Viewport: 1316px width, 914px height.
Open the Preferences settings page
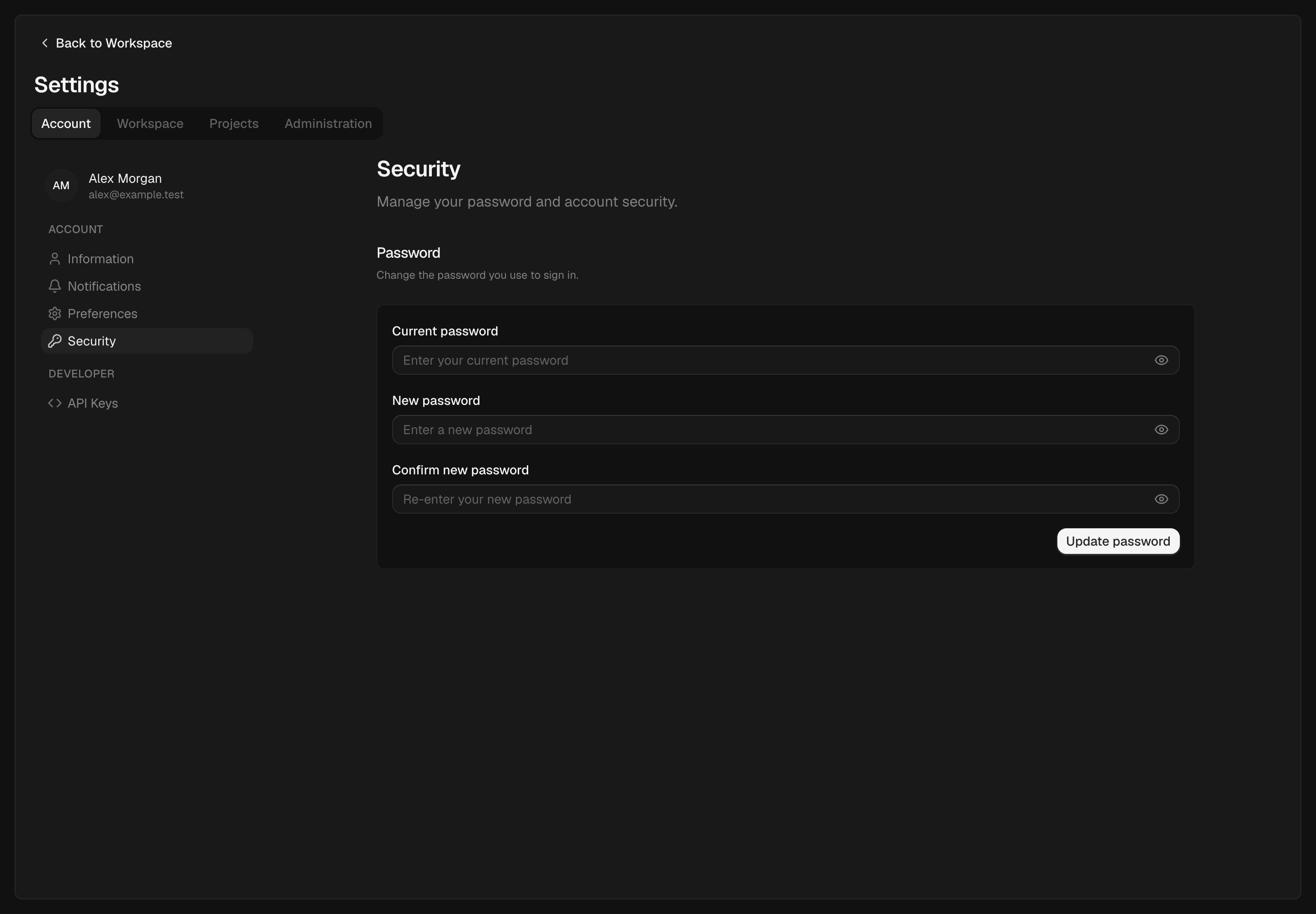(147, 314)
